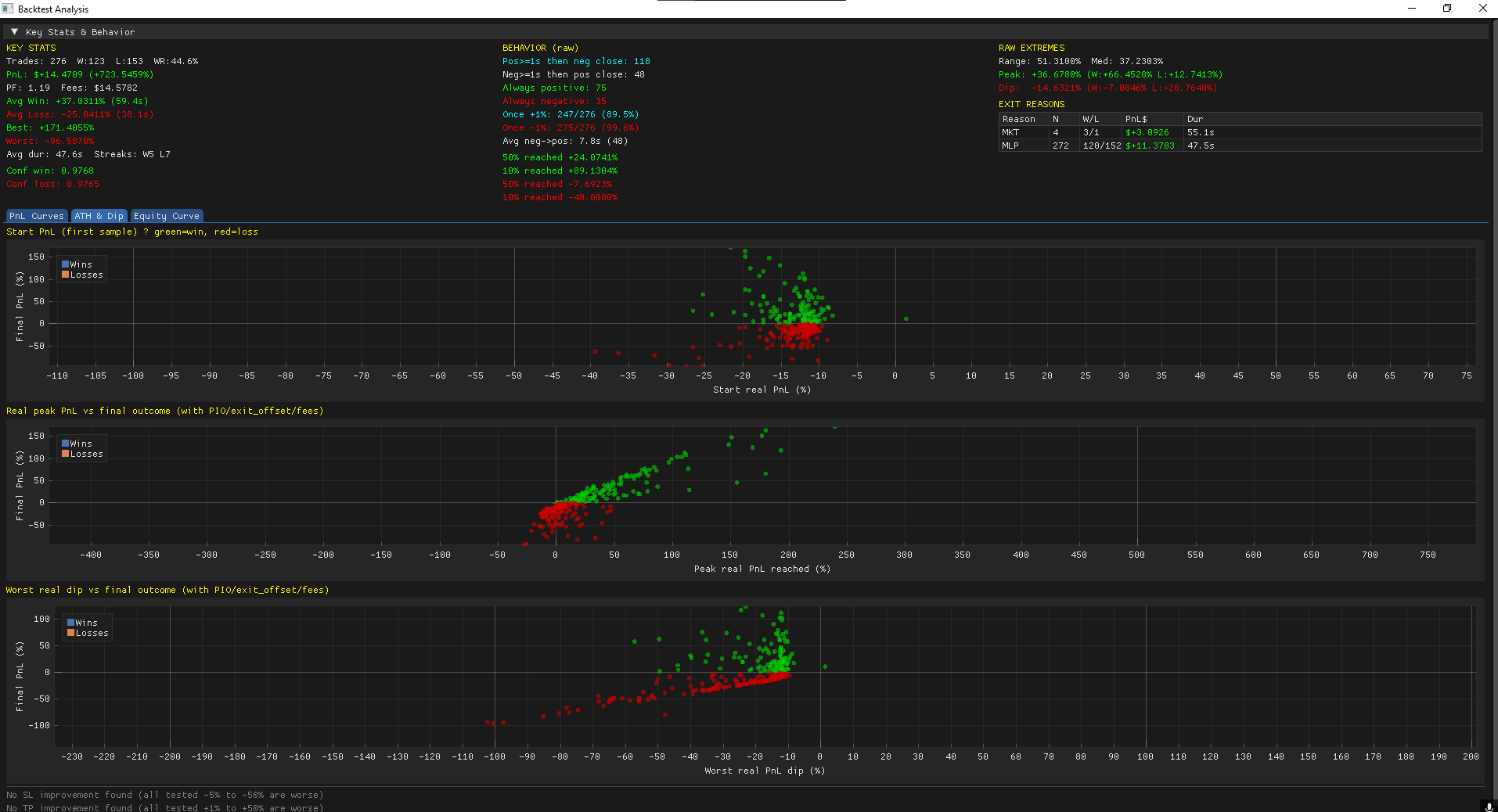Click the Losses legend icon in the peak PnL chart
Screen dimensions: 1498x812
65,454
